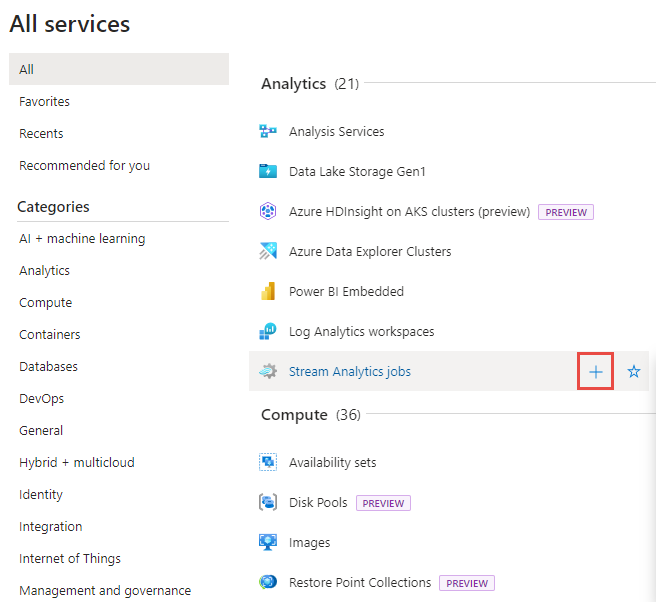The image size is (656, 602).
Task: Click the All services page title
Action: click(69, 23)
